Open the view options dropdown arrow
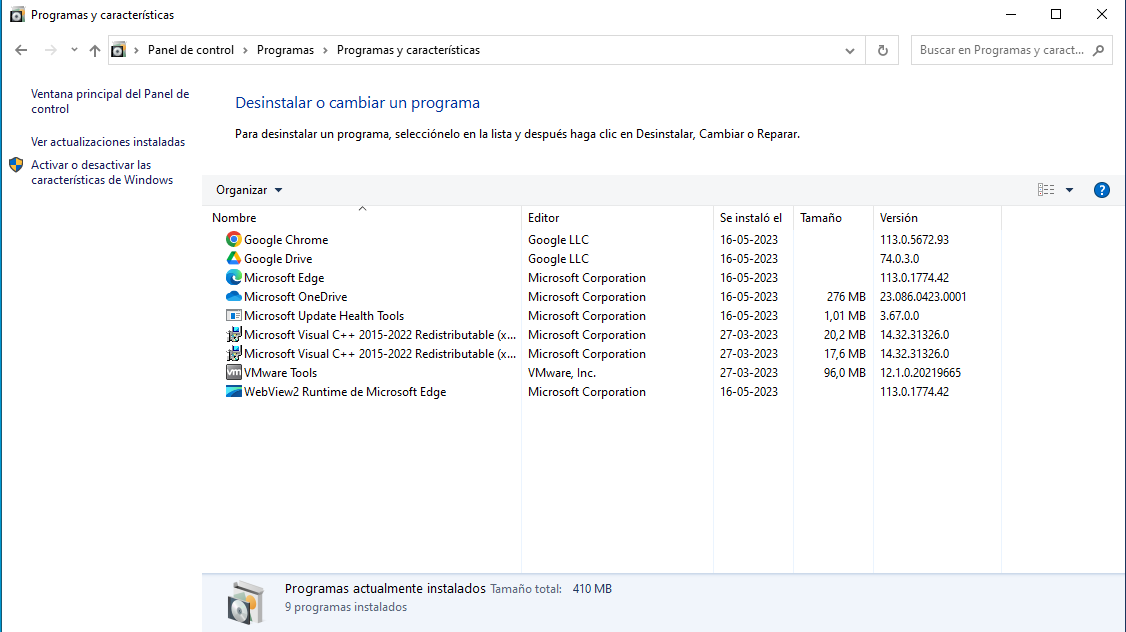Viewport: 1126px width, 632px height. pos(1069,190)
